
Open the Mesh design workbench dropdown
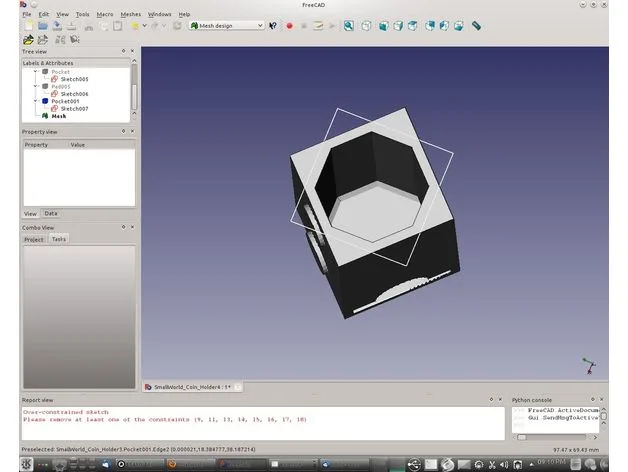[x=227, y=26]
